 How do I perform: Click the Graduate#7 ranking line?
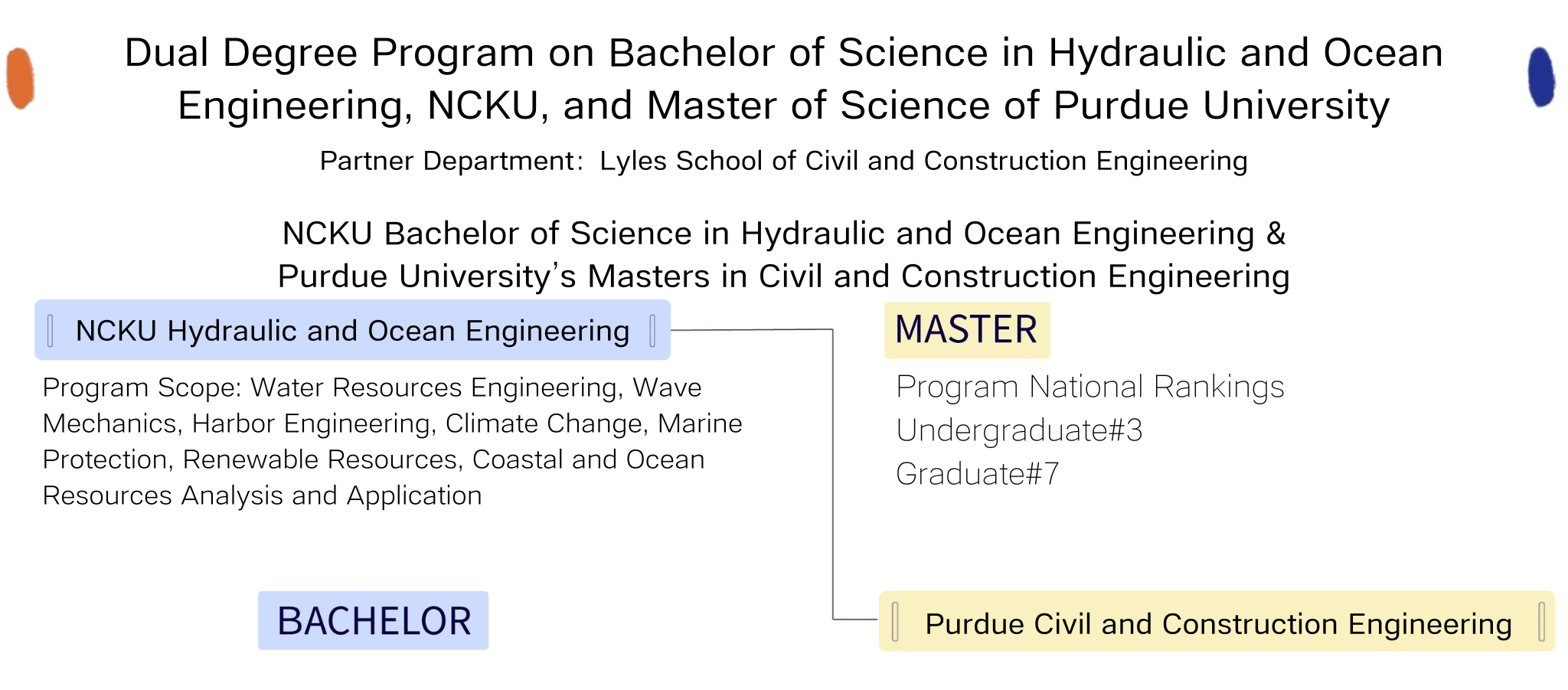pyautogui.click(x=978, y=475)
